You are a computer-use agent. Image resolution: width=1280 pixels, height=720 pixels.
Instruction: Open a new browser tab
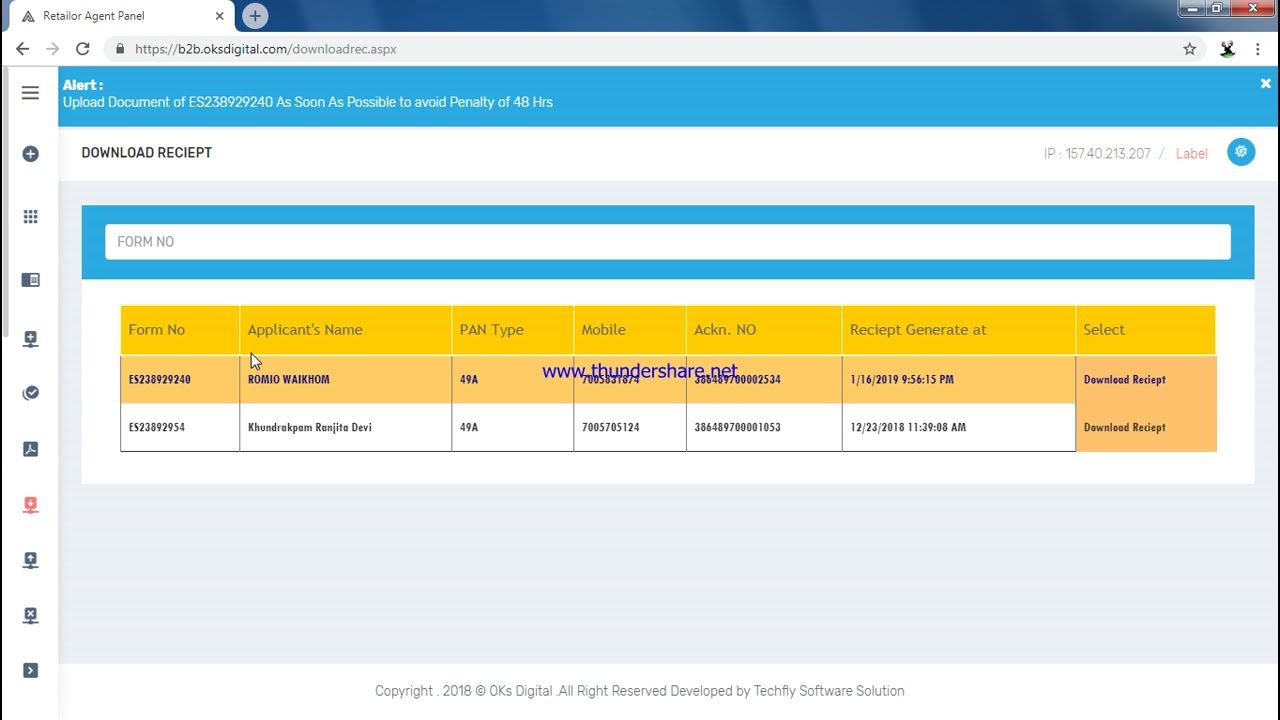(x=255, y=16)
